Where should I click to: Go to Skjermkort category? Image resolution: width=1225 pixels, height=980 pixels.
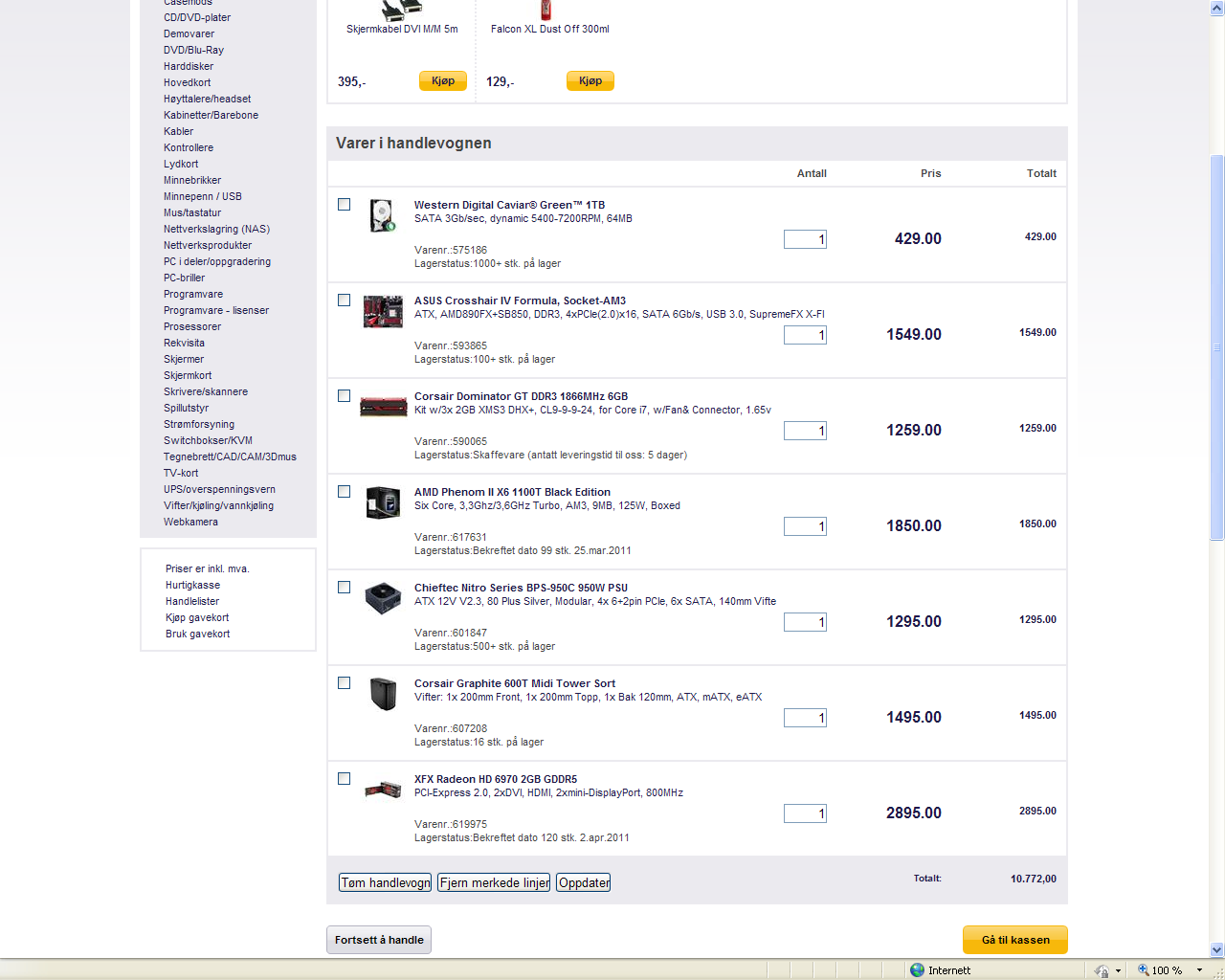click(188, 376)
